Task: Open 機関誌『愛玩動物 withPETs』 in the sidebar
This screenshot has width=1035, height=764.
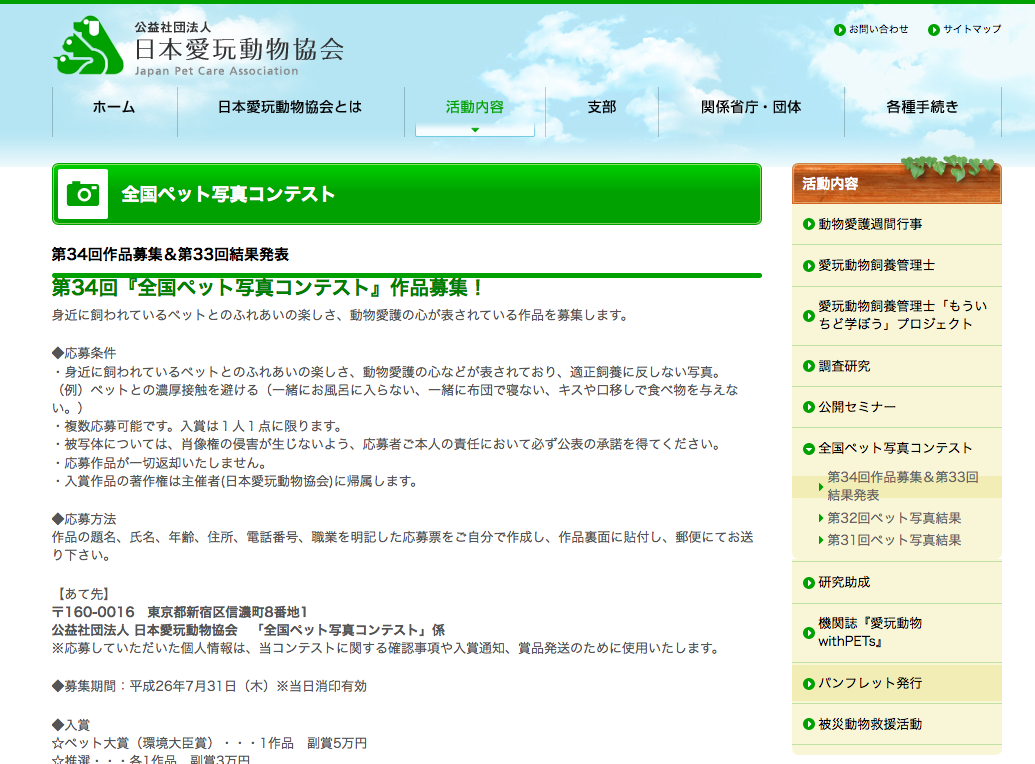Action: point(870,632)
